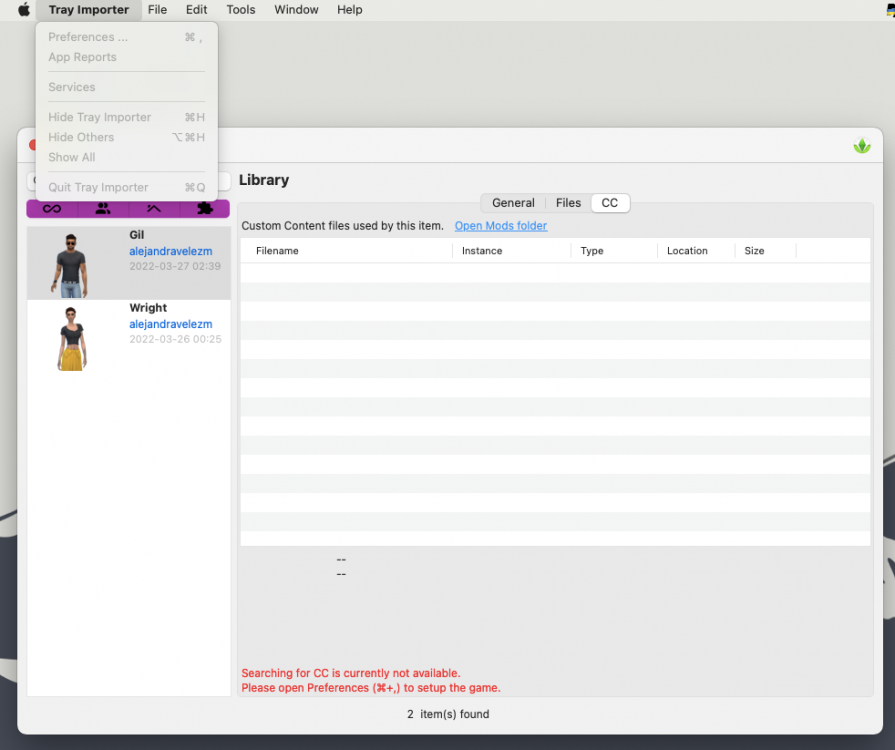Choose Quit Tray Importer

point(126,187)
